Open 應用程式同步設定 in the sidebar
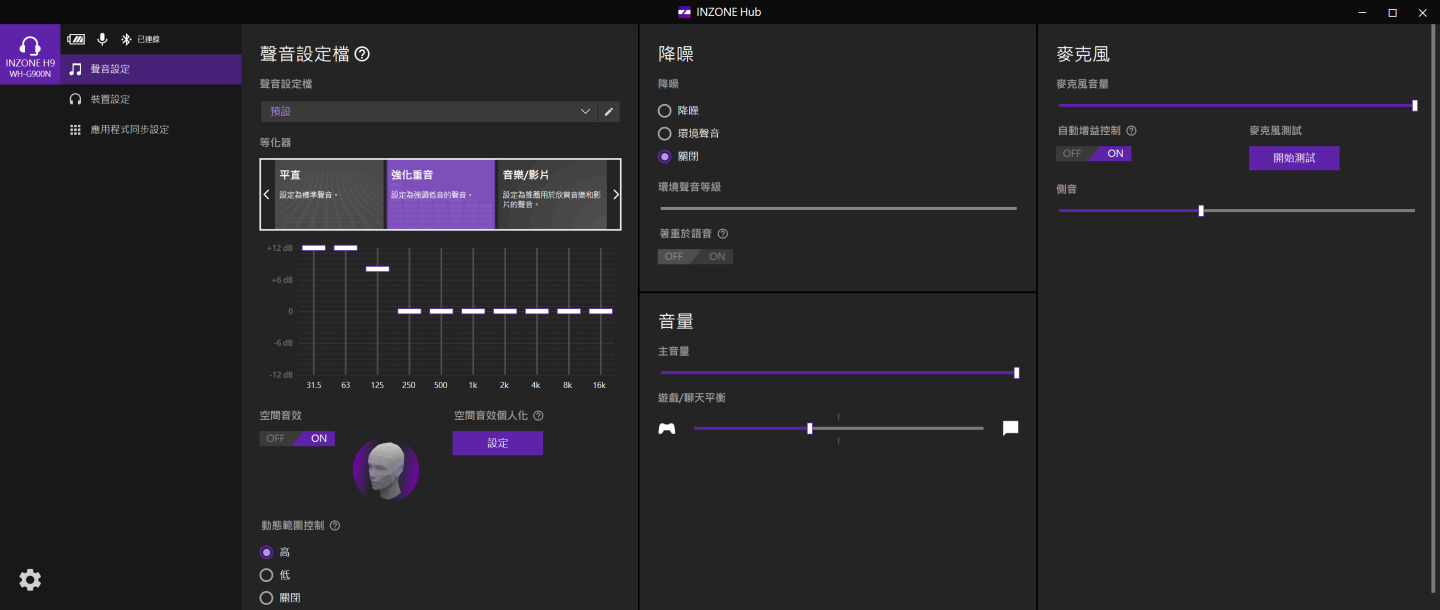 [x=129, y=130]
